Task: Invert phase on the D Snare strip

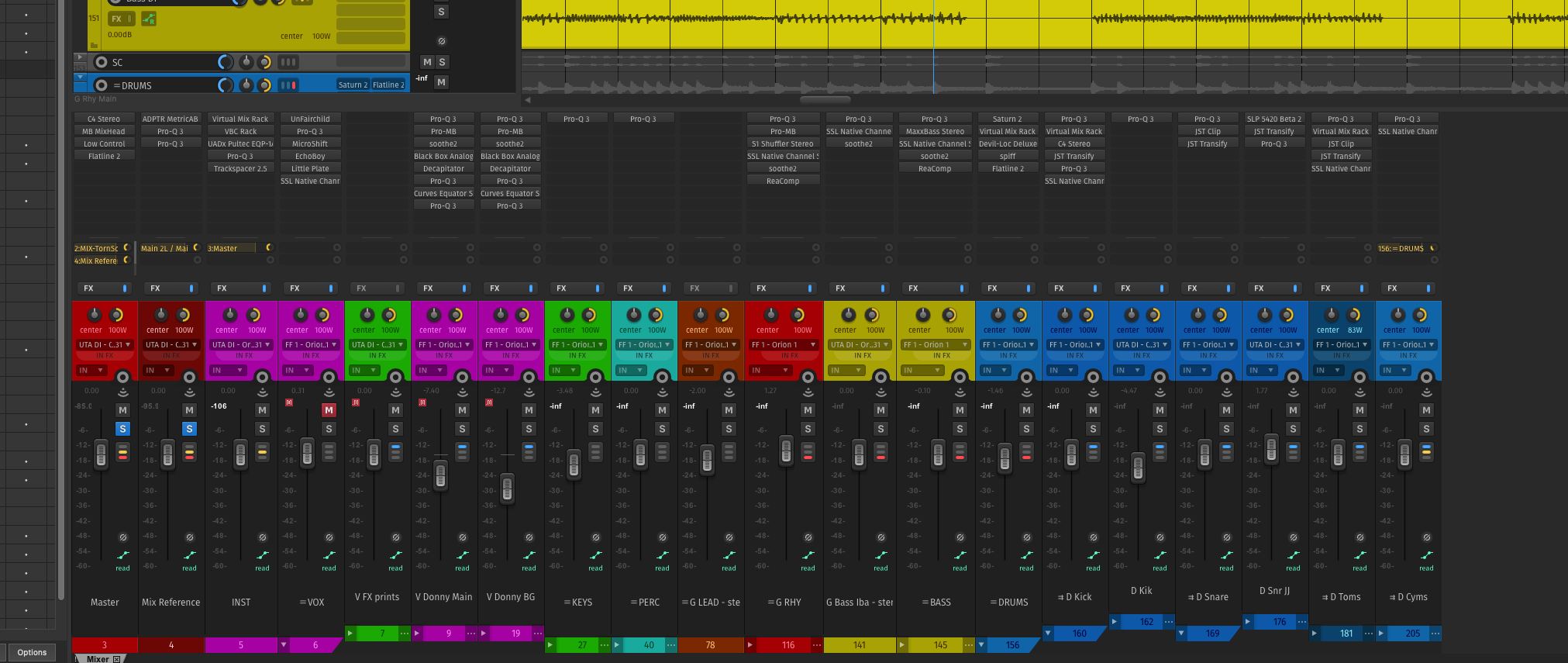Action: (1226, 537)
